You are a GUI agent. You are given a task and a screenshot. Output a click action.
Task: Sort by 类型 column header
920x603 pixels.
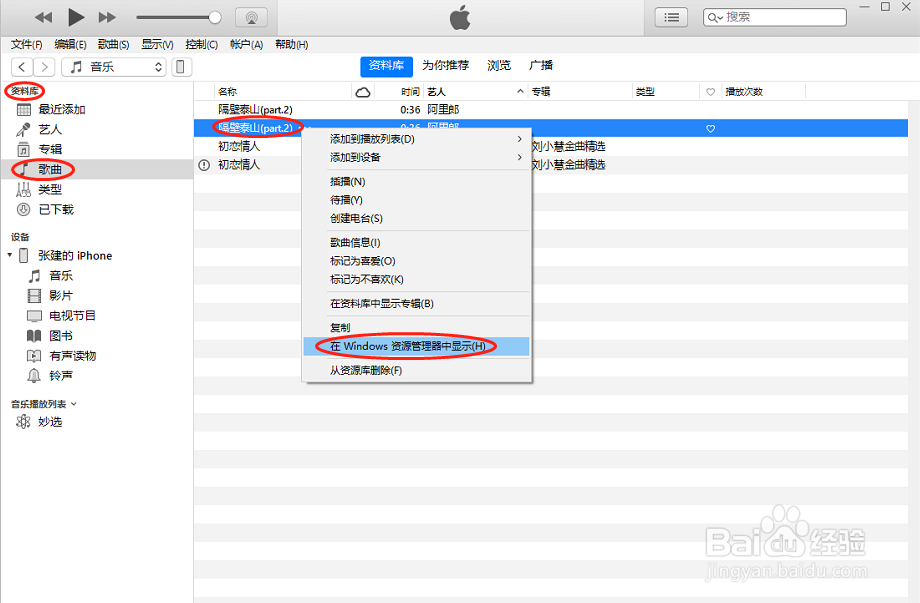coord(645,92)
